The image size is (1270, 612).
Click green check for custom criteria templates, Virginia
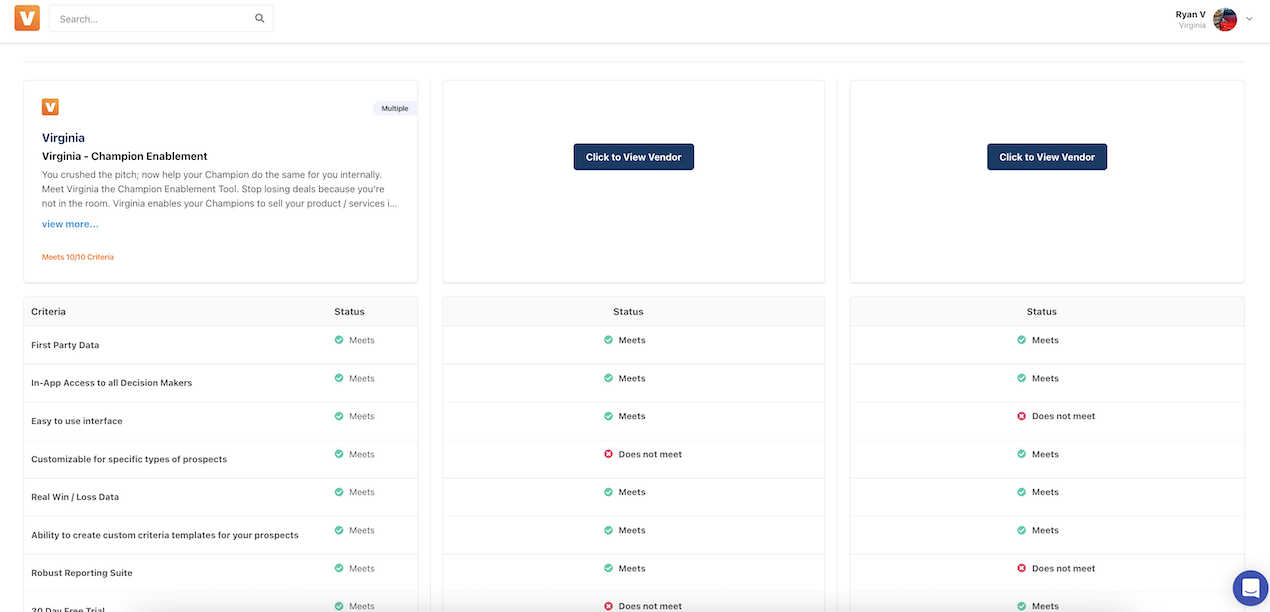(x=339, y=530)
